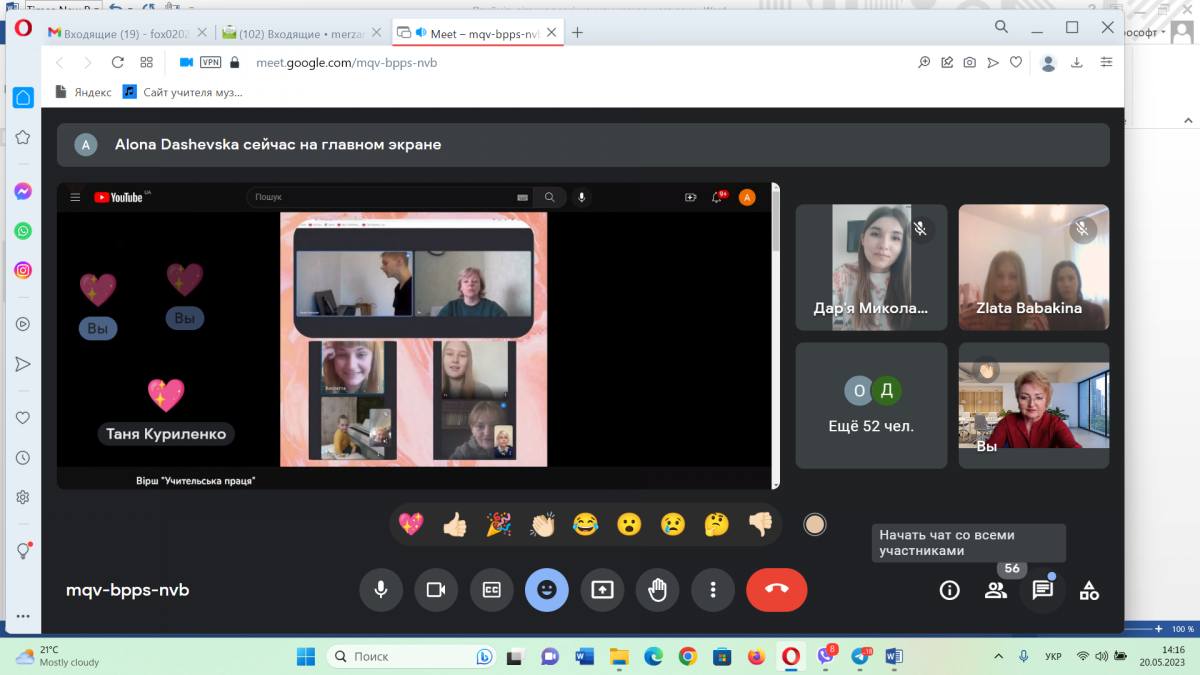Raise hand in the meeting
The height and width of the screenshot is (675, 1200).
(x=657, y=590)
